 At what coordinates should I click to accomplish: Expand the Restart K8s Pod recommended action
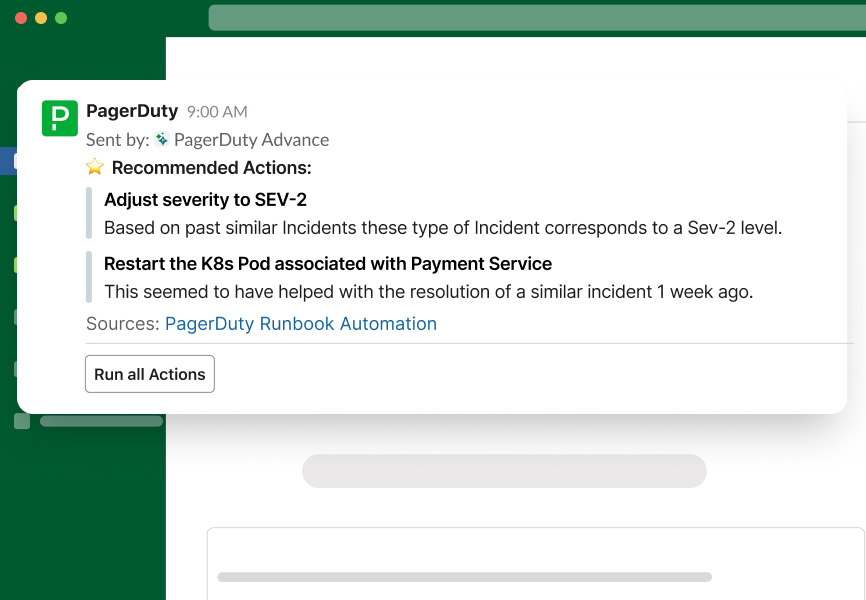[x=327, y=263]
